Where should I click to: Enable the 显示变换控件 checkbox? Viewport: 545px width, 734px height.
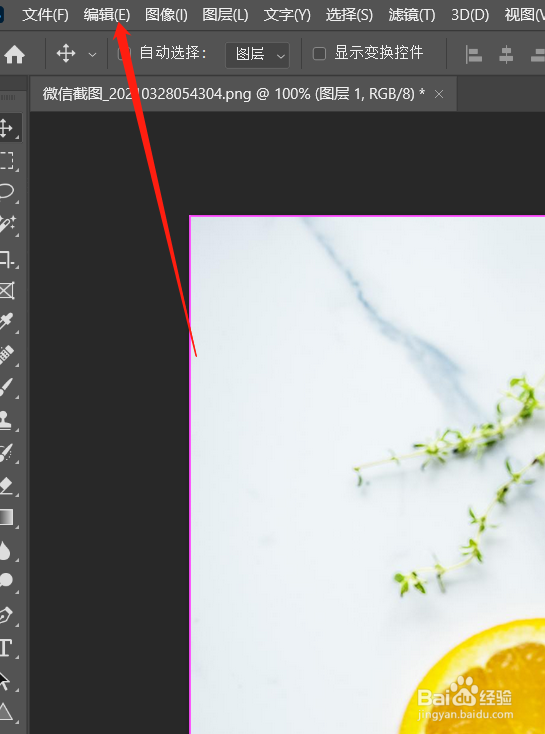click(x=319, y=53)
